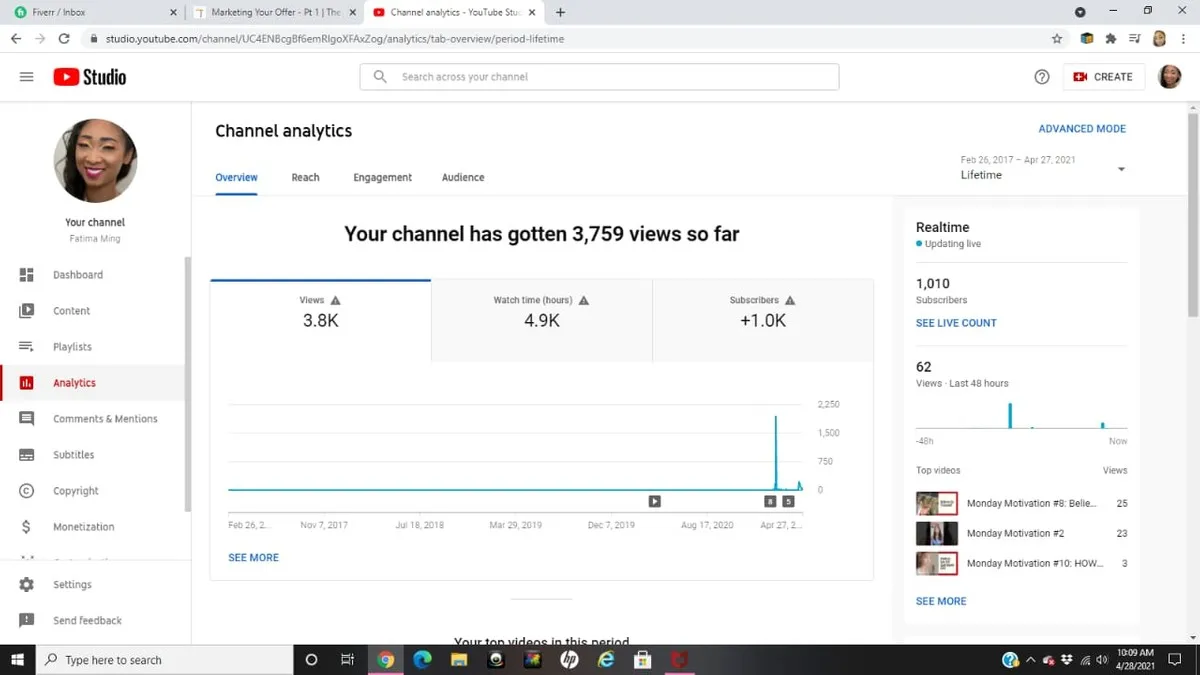Open the Help question mark icon
1200x675 pixels.
pyautogui.click(x=1042, y=77)
